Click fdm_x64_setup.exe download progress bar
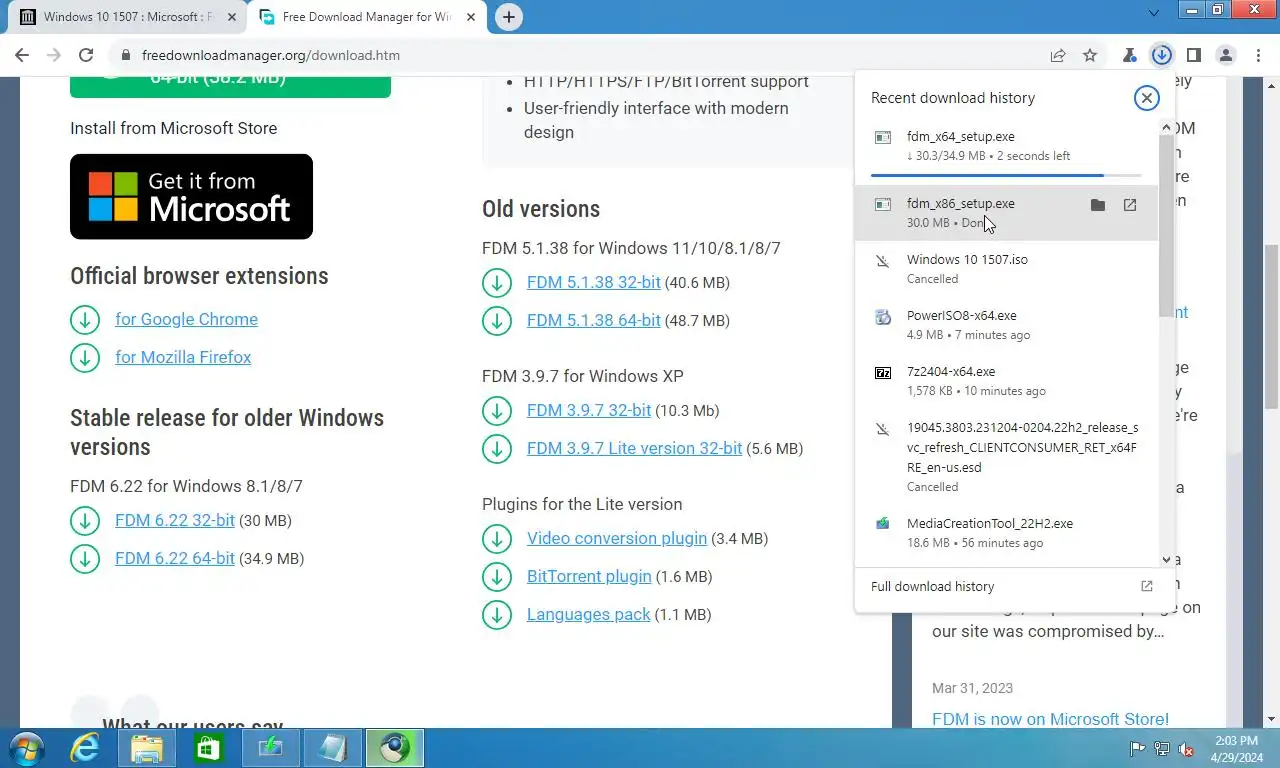The image size is (1280, 768). pyautogui.click(x=1006, y=175)
